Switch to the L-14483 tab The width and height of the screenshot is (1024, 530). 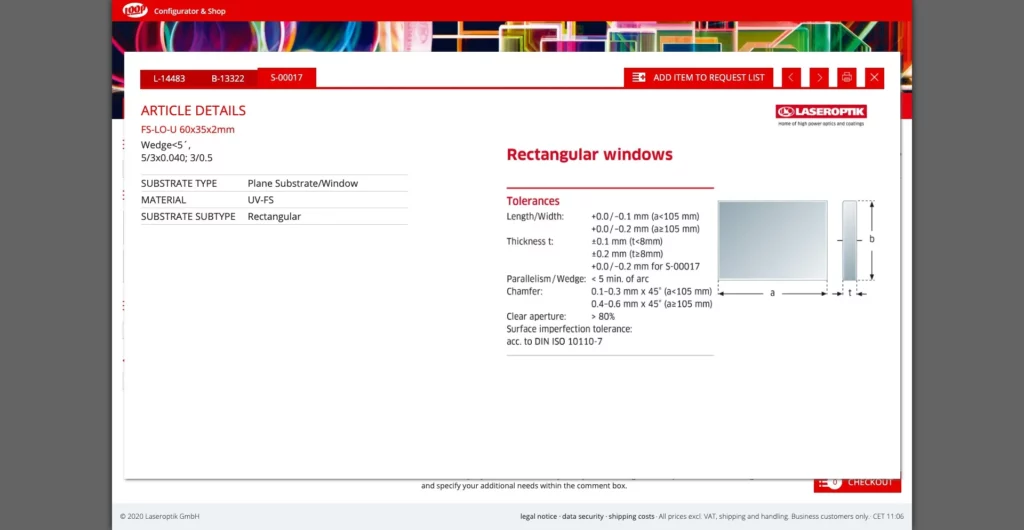point(169,78)
